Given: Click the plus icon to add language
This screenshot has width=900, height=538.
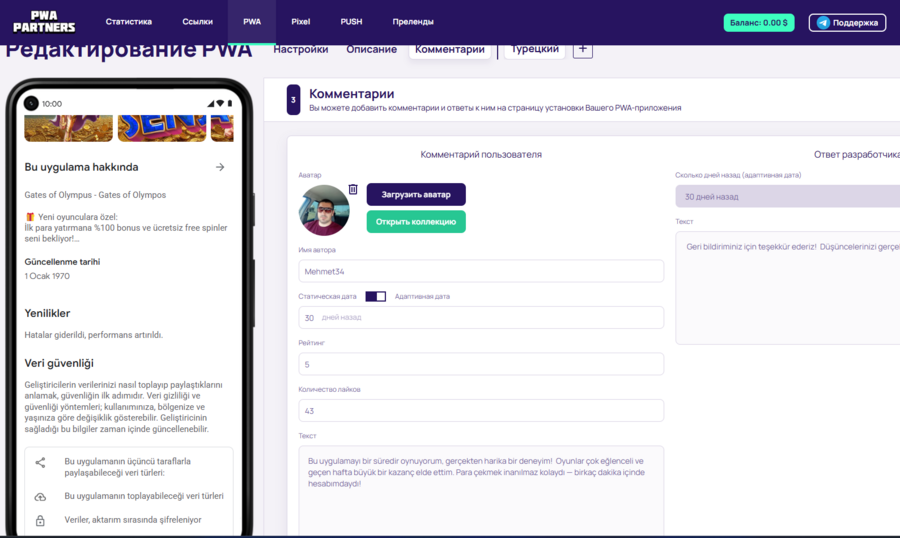Looking at the screenshot, I should [582, 49].
